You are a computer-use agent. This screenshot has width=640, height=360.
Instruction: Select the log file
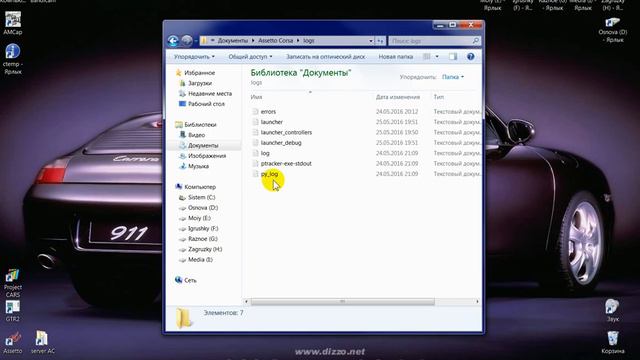click(265, 153)
